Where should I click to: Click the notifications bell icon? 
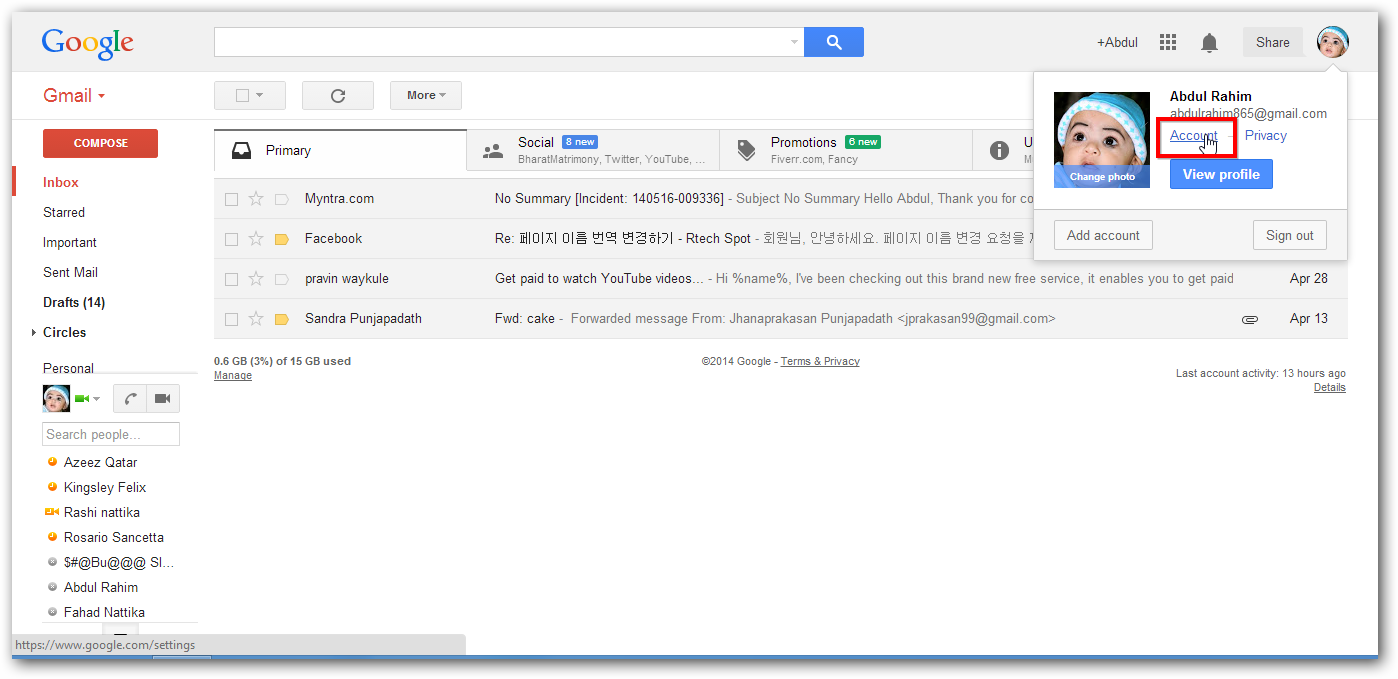(x=1209, y=42)
